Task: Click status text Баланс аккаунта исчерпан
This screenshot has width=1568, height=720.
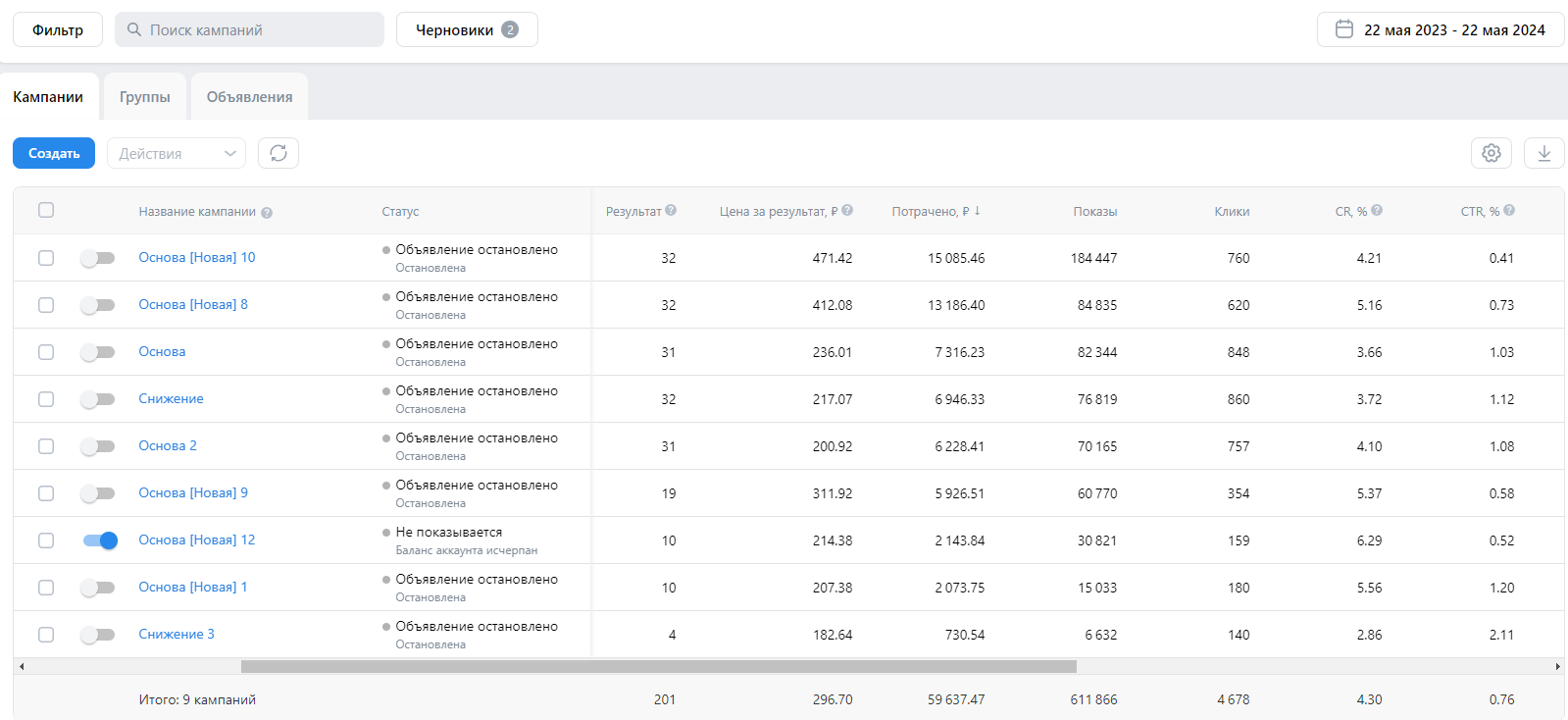Action: coord(467,550)
